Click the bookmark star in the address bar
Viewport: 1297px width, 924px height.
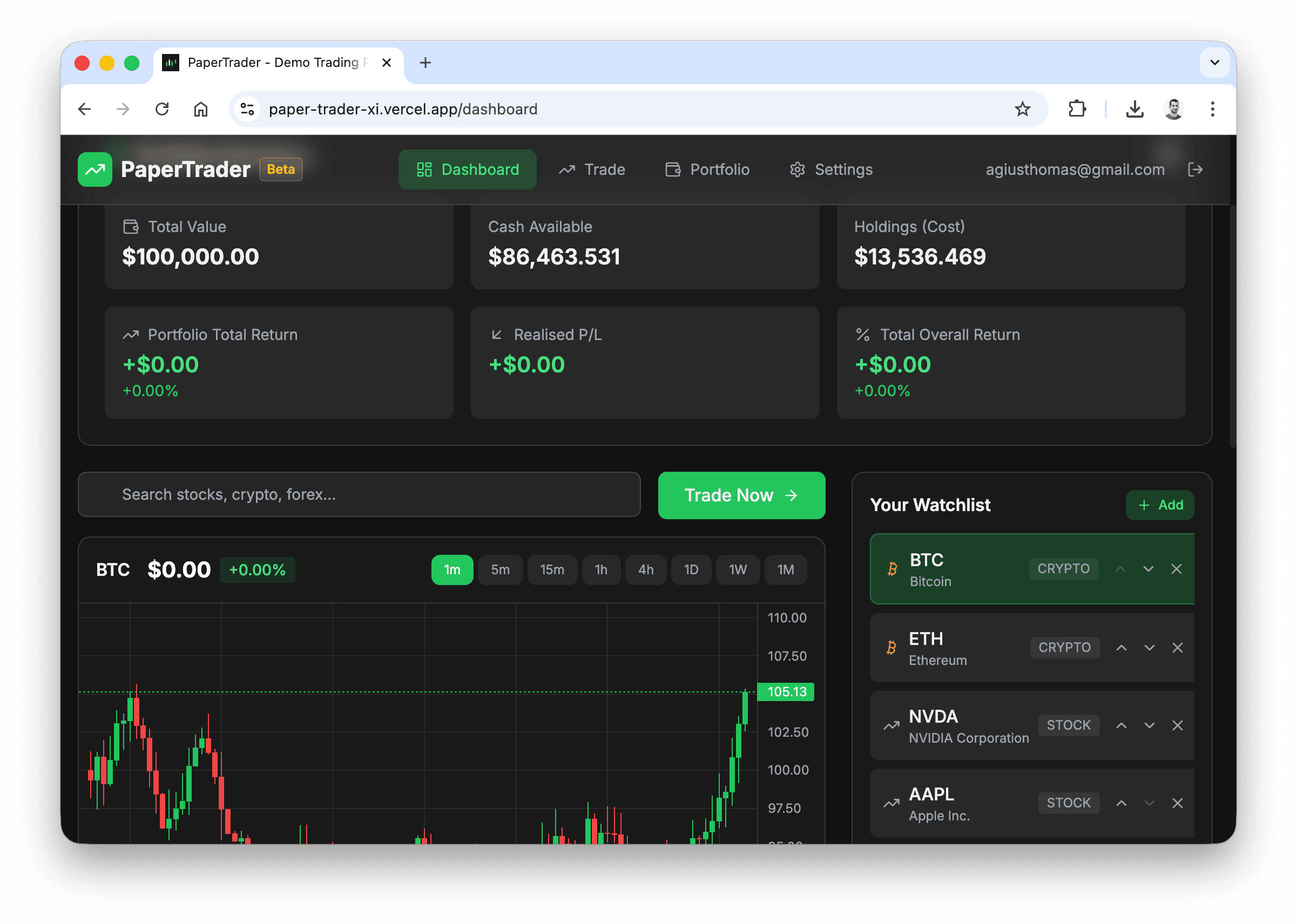click(x=1023, y=108)
